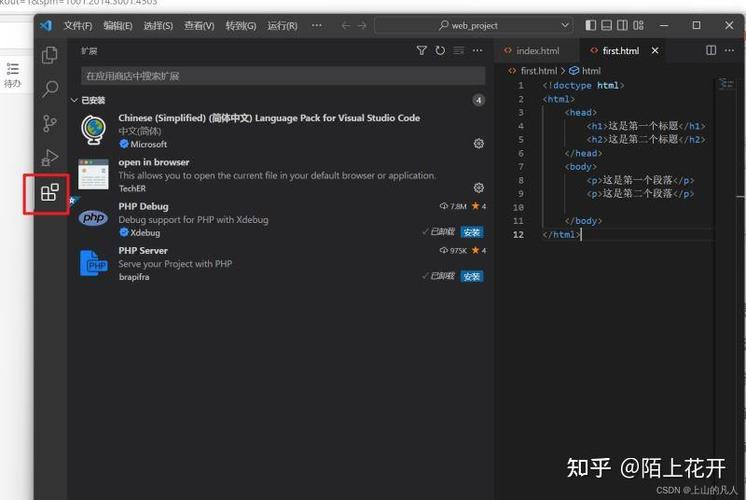This screenshot has width=746, height=500.
Task: Open the Extensions view icon
Action: coord(49,193)
